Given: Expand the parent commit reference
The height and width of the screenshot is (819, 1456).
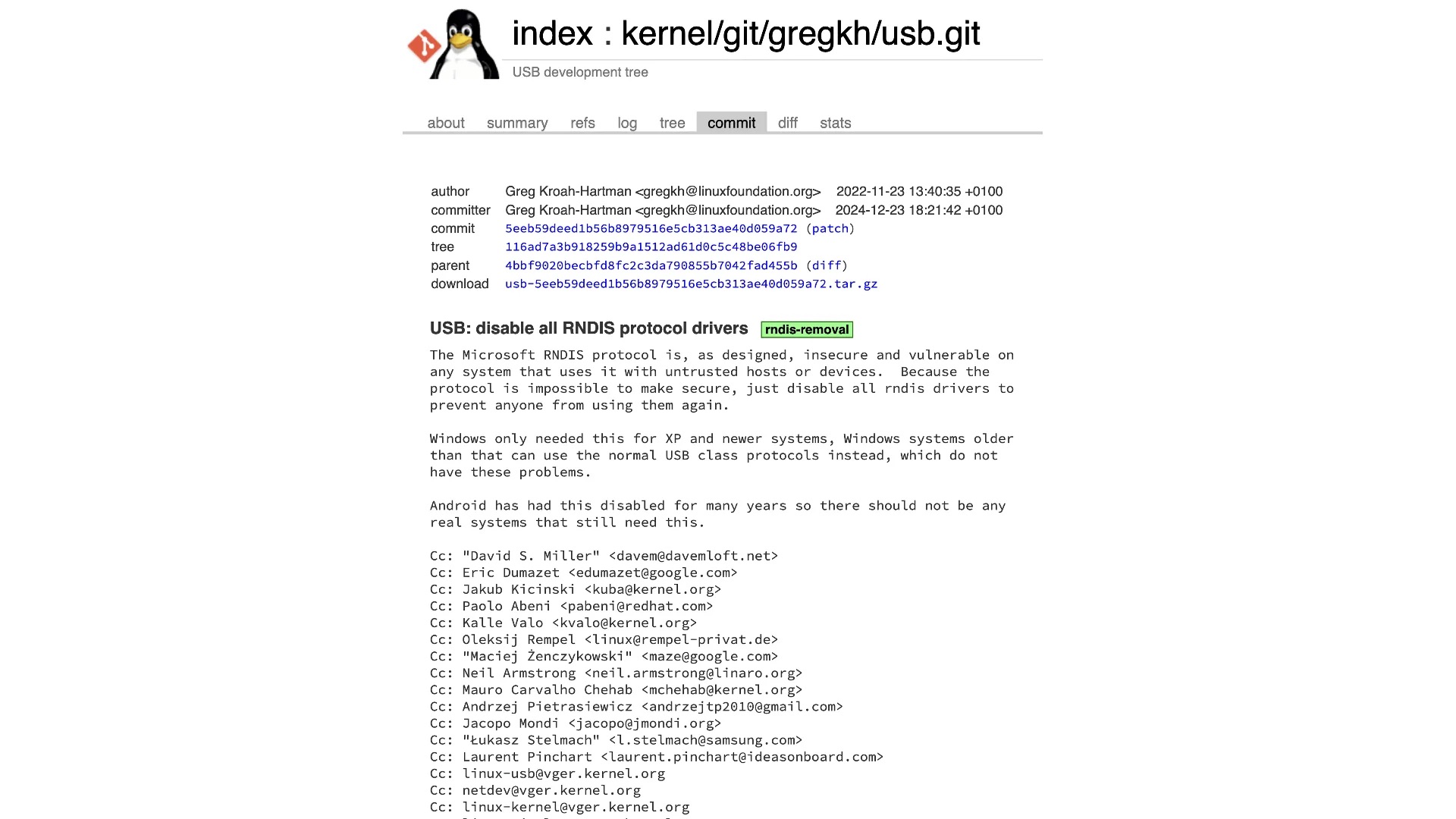Looking at the screenshot, I should click(x=651, y=265).
